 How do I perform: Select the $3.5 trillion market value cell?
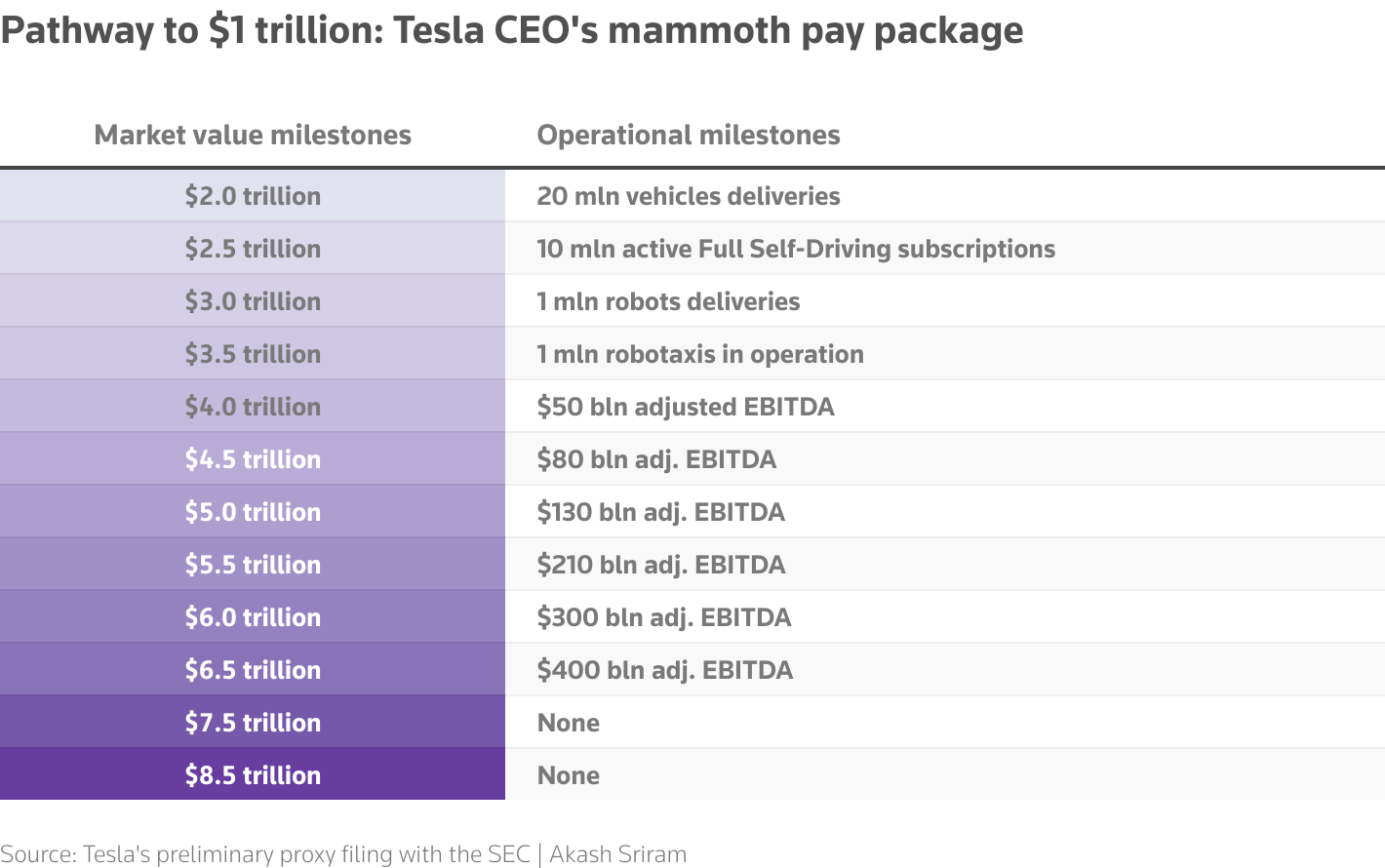[253, 354]
